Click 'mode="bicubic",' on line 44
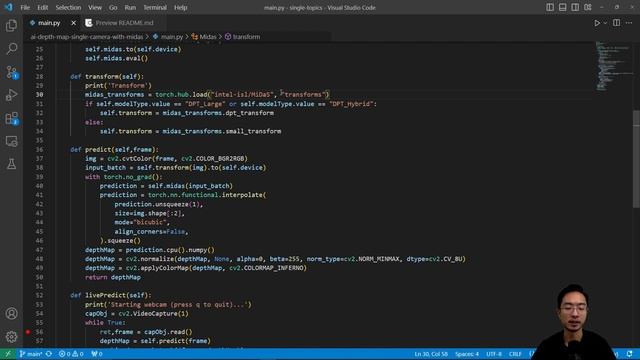 pyautogui.click(x=142, y=222)
